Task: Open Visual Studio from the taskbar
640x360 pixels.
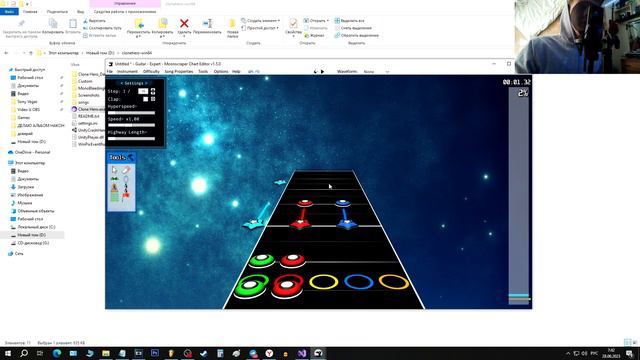Action: (x=302, y=353)
